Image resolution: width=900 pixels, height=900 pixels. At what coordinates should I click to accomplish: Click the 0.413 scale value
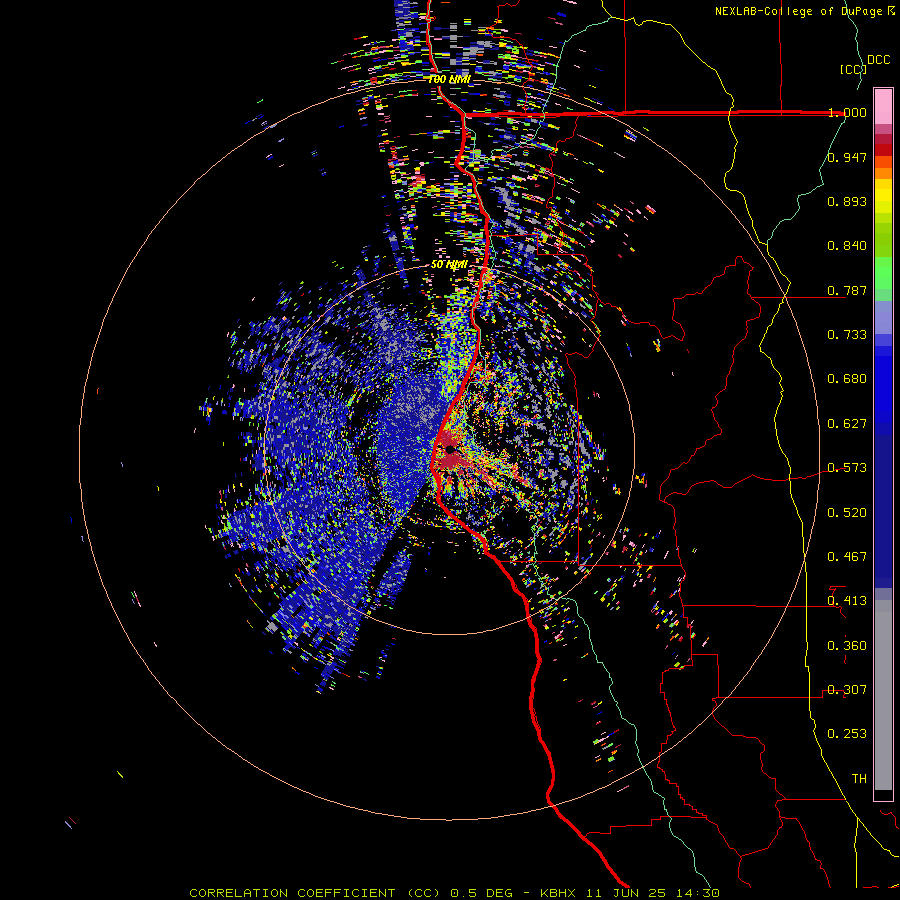[x=847, y=601]
